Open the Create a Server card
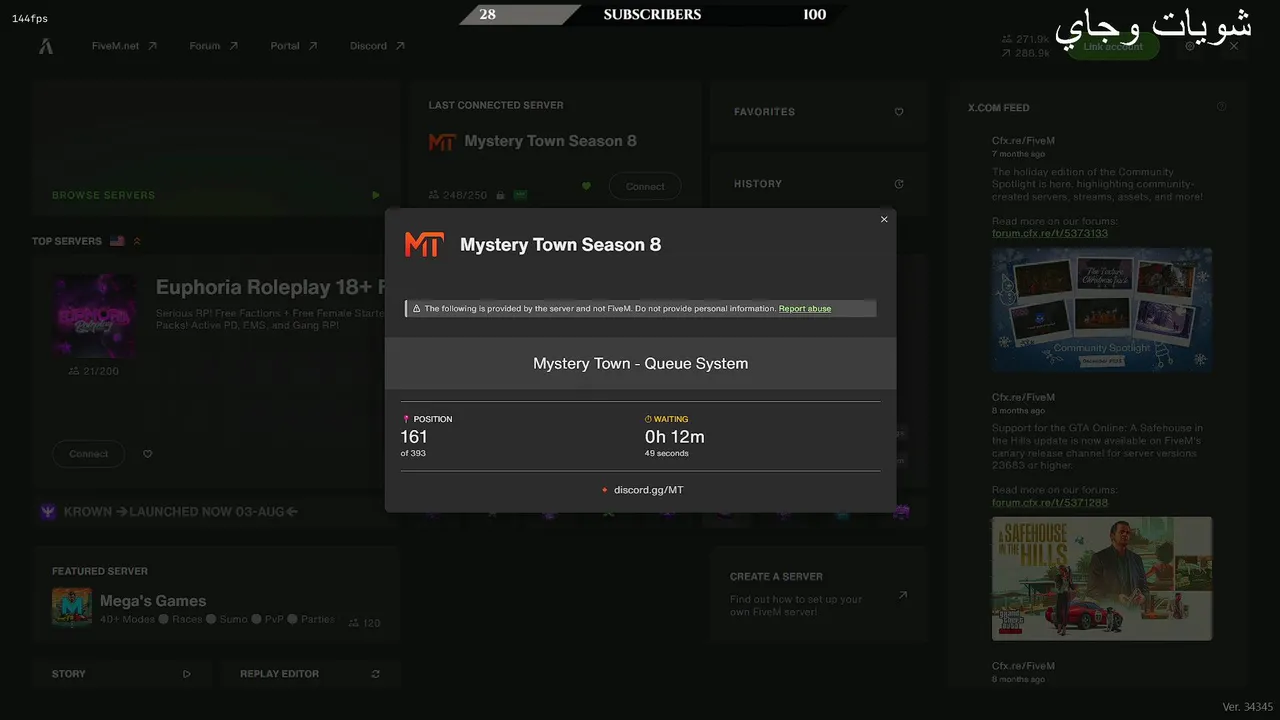Viewport: 1280px width, 720px height. point(819,594)
